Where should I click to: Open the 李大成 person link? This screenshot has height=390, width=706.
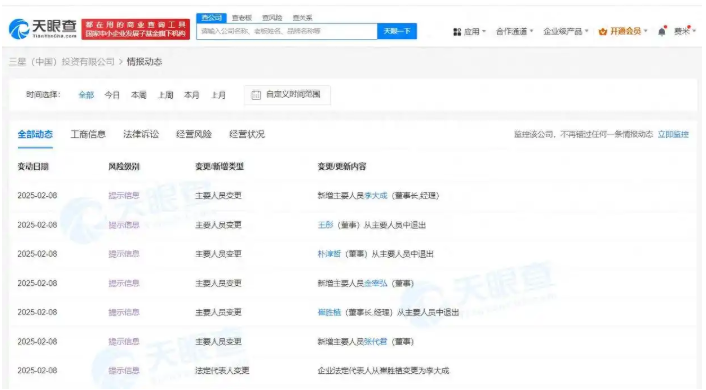pyautogui.click(x=376, y=195)
